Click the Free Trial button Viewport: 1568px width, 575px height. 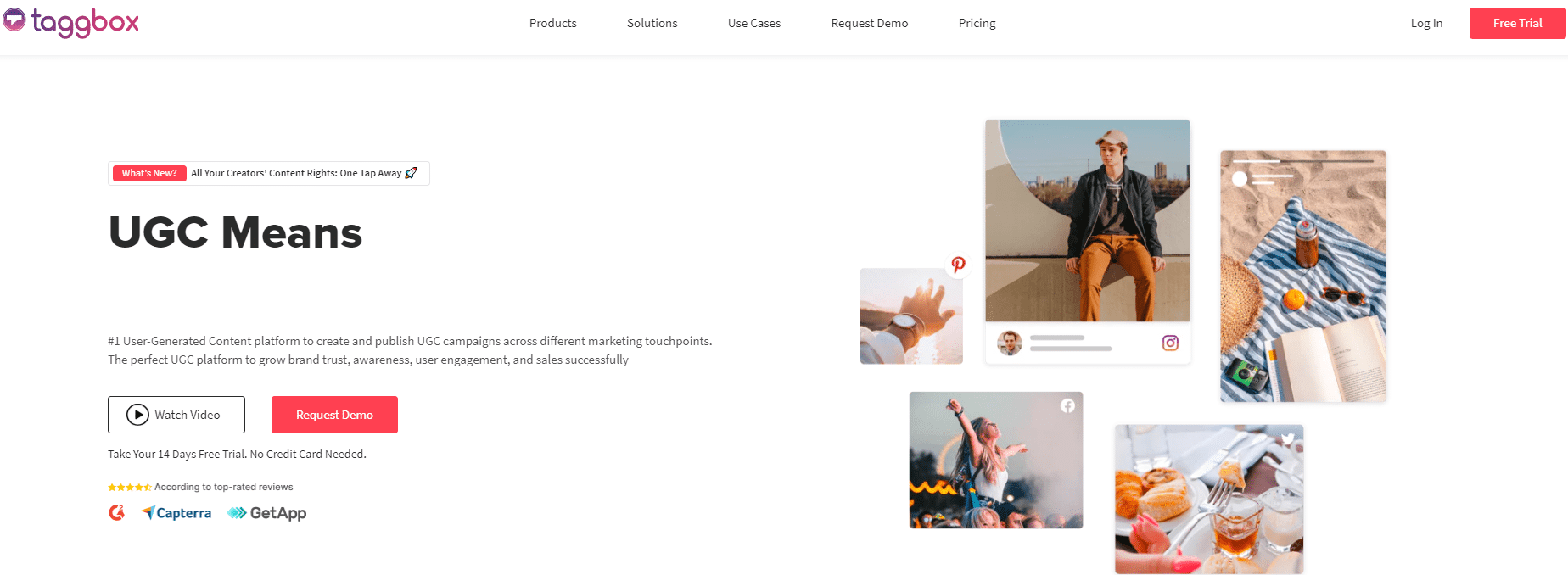(1518, 23)
